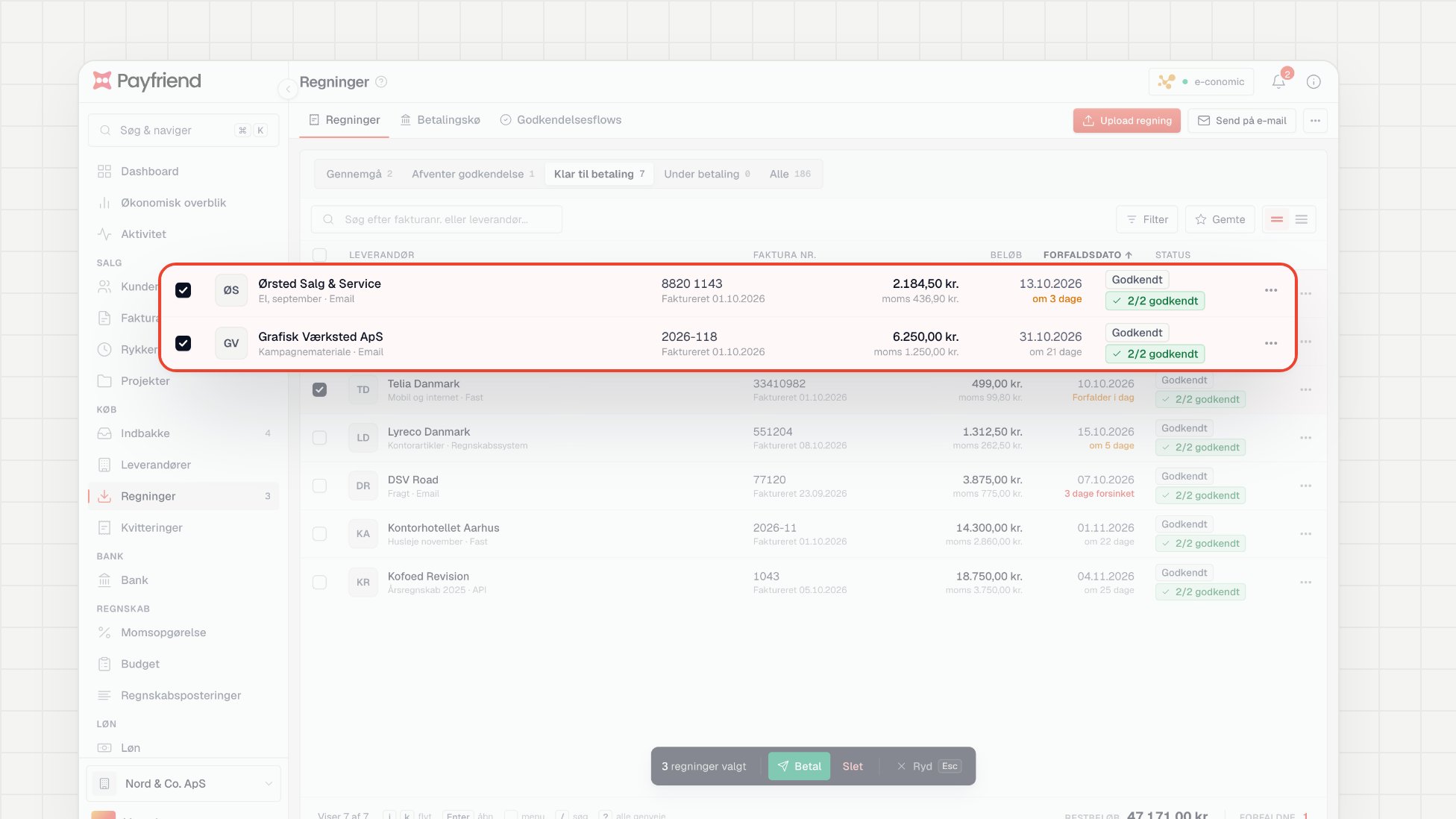
Task: Open the Filter options
Action: 1146,219
